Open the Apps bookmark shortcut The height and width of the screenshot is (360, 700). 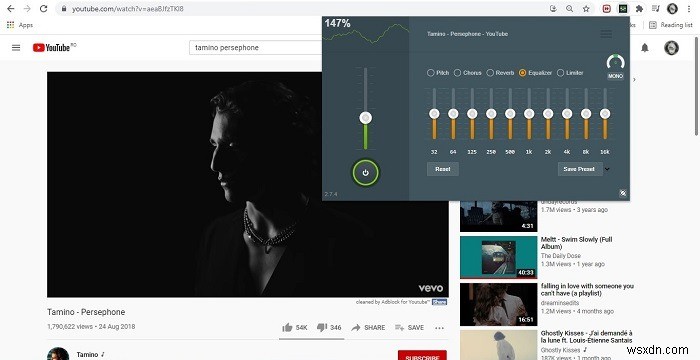[20, 25]
